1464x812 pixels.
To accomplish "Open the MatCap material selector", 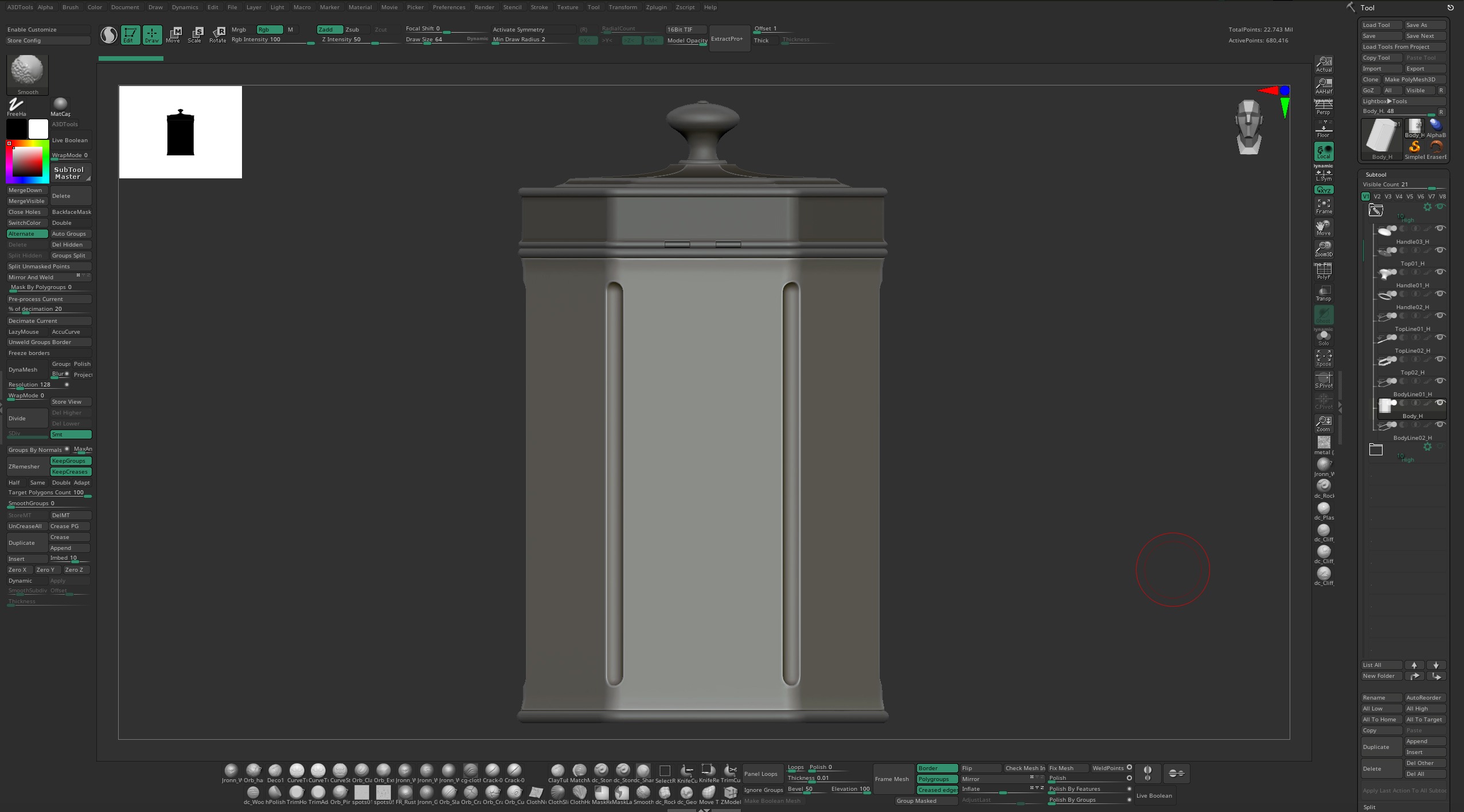I will (60, 107).
